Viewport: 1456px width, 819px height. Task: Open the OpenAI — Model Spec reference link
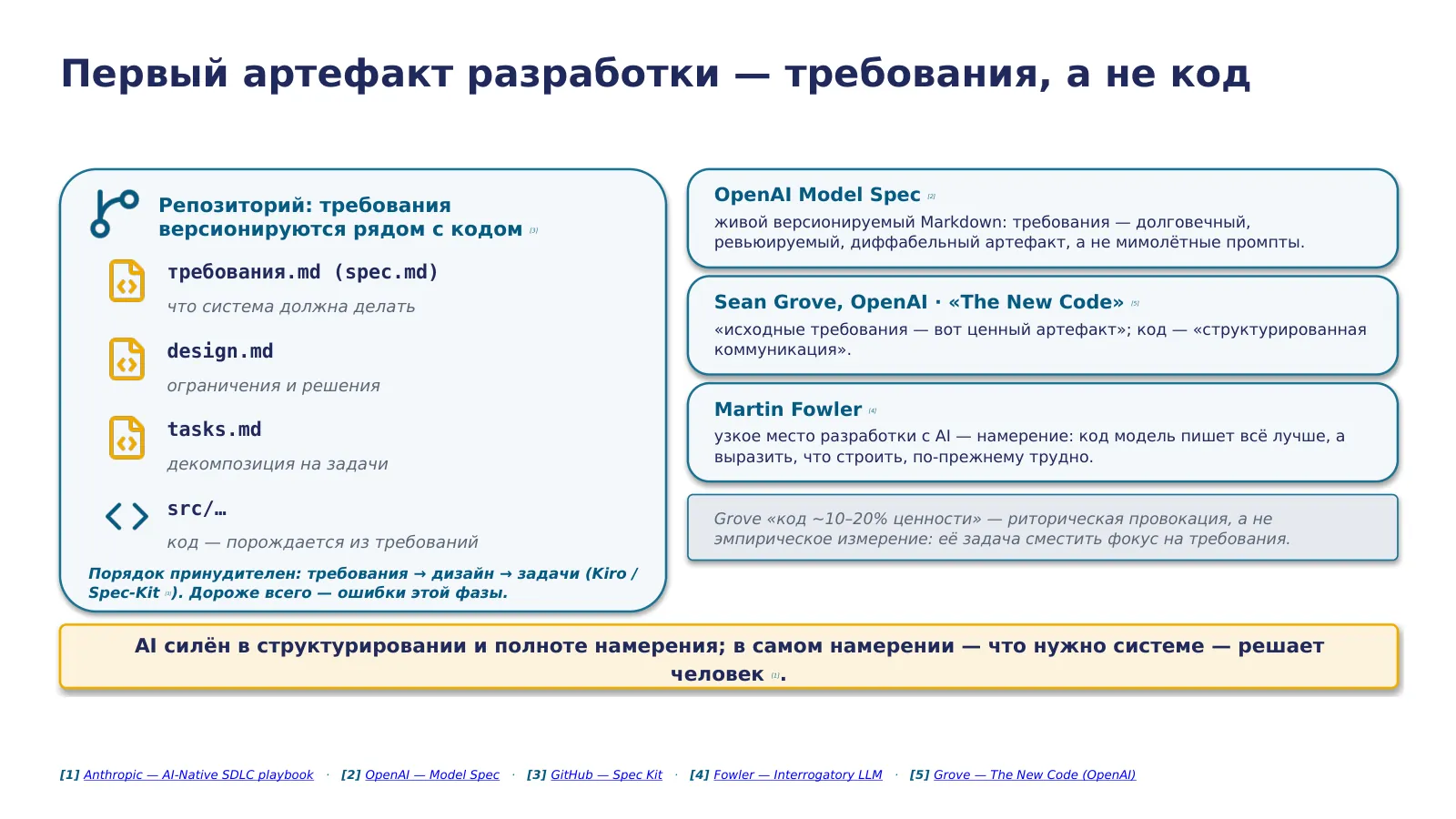pyautogui.click(x=432, y=774)
